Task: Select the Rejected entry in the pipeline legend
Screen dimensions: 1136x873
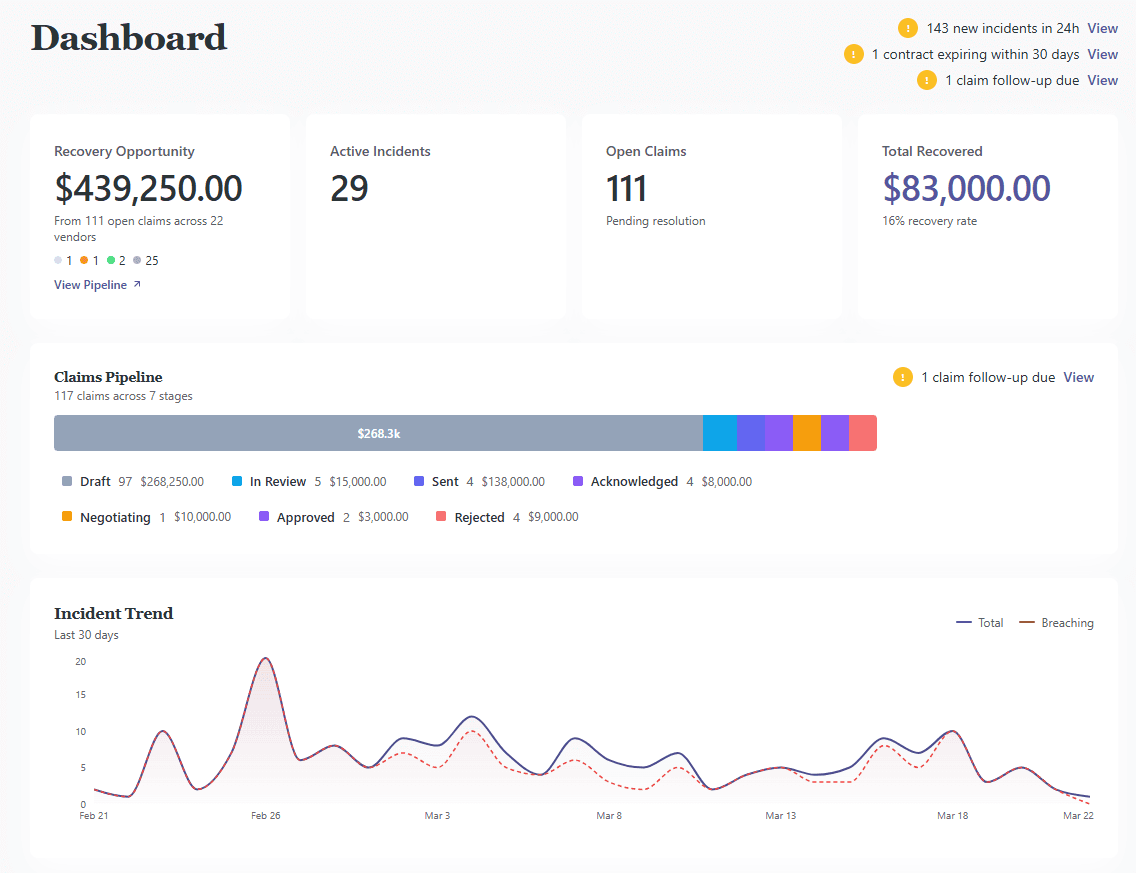Action: point(480,517)
